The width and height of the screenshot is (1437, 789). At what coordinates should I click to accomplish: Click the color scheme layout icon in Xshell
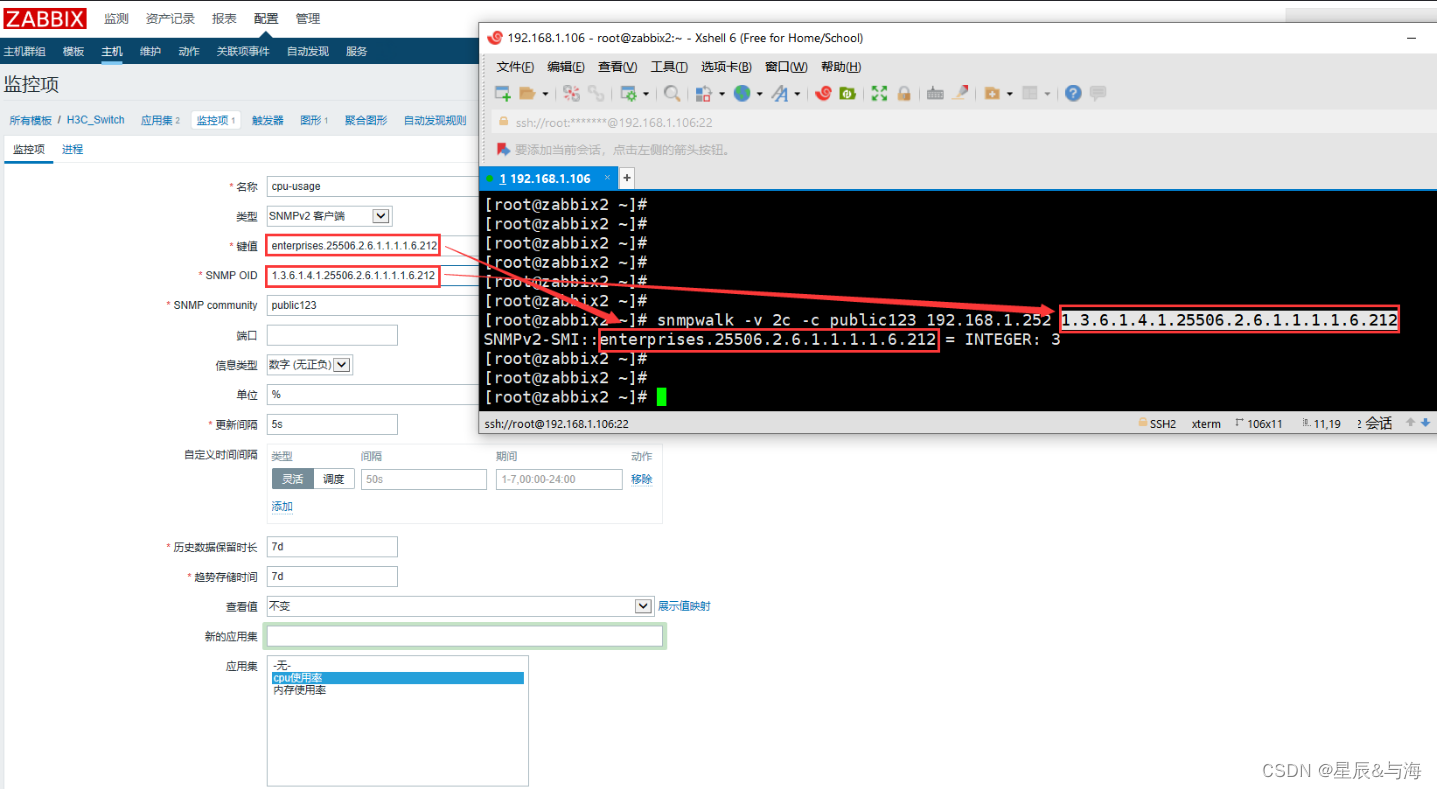point(704,93)
